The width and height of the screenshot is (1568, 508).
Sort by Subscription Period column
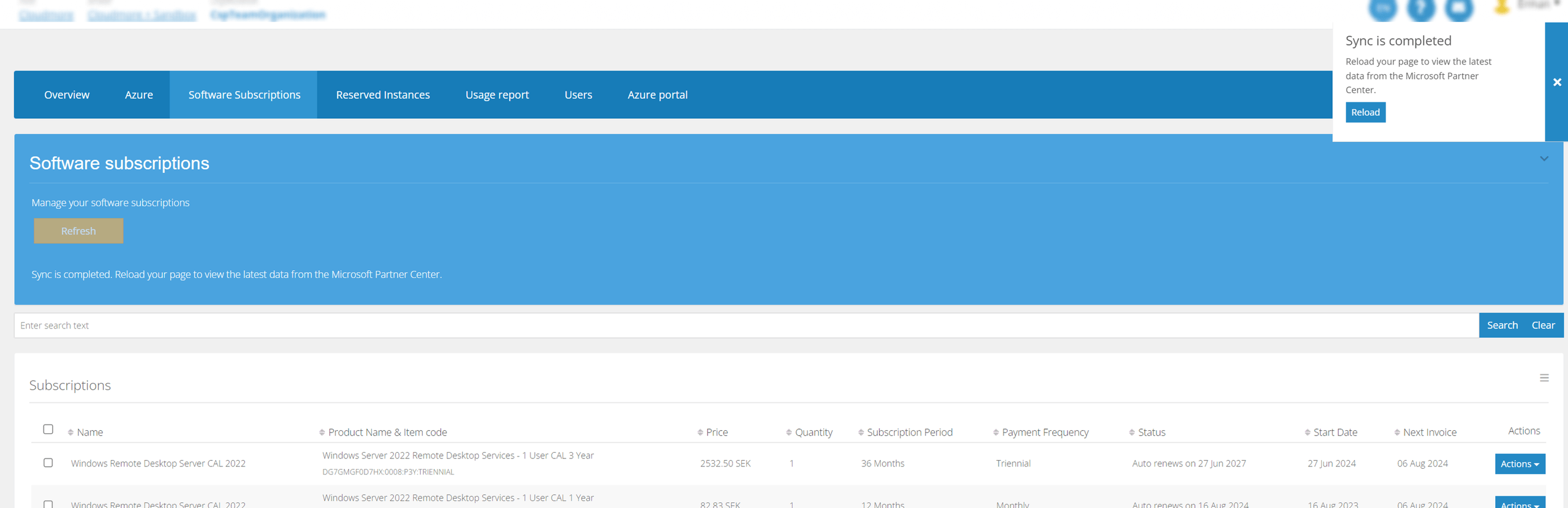pos(905,432)
